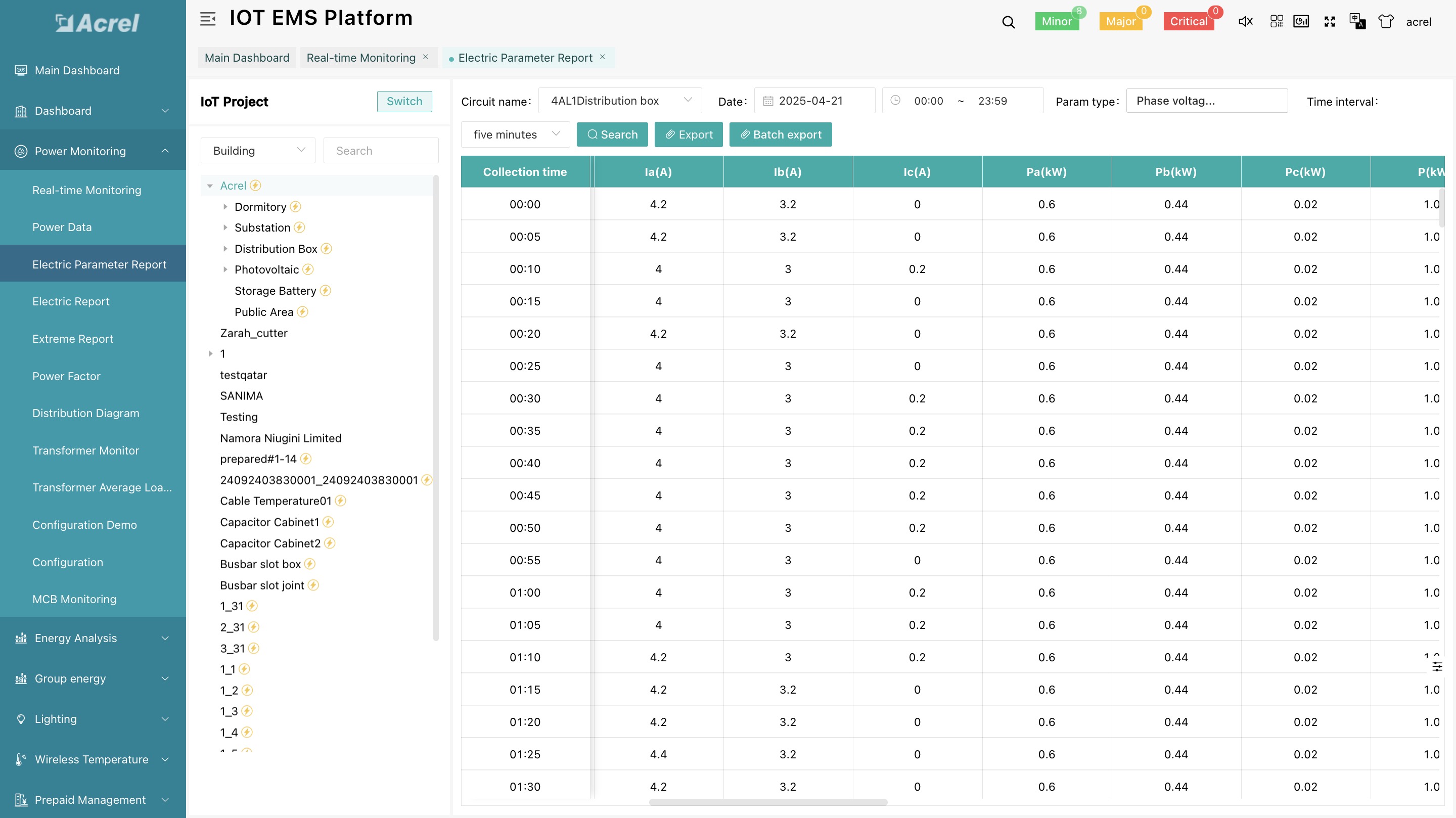The image size is (1456, 818).
Task: Collapse the sidebar with the hamburger icon
Action: click(207, 19)
